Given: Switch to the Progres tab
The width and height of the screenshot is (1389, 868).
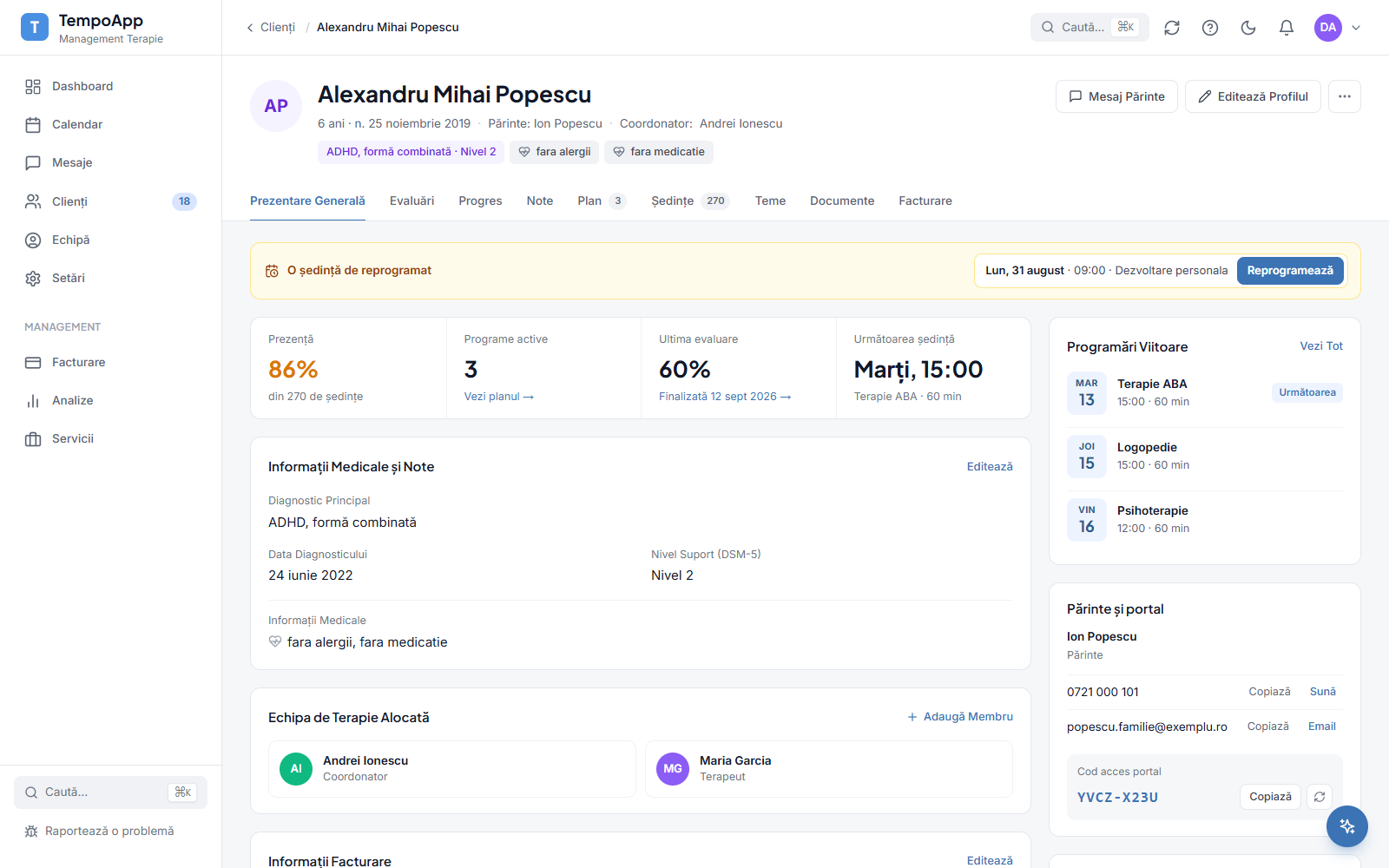Looking at the screenshot, I should click(x=480, y=201).
